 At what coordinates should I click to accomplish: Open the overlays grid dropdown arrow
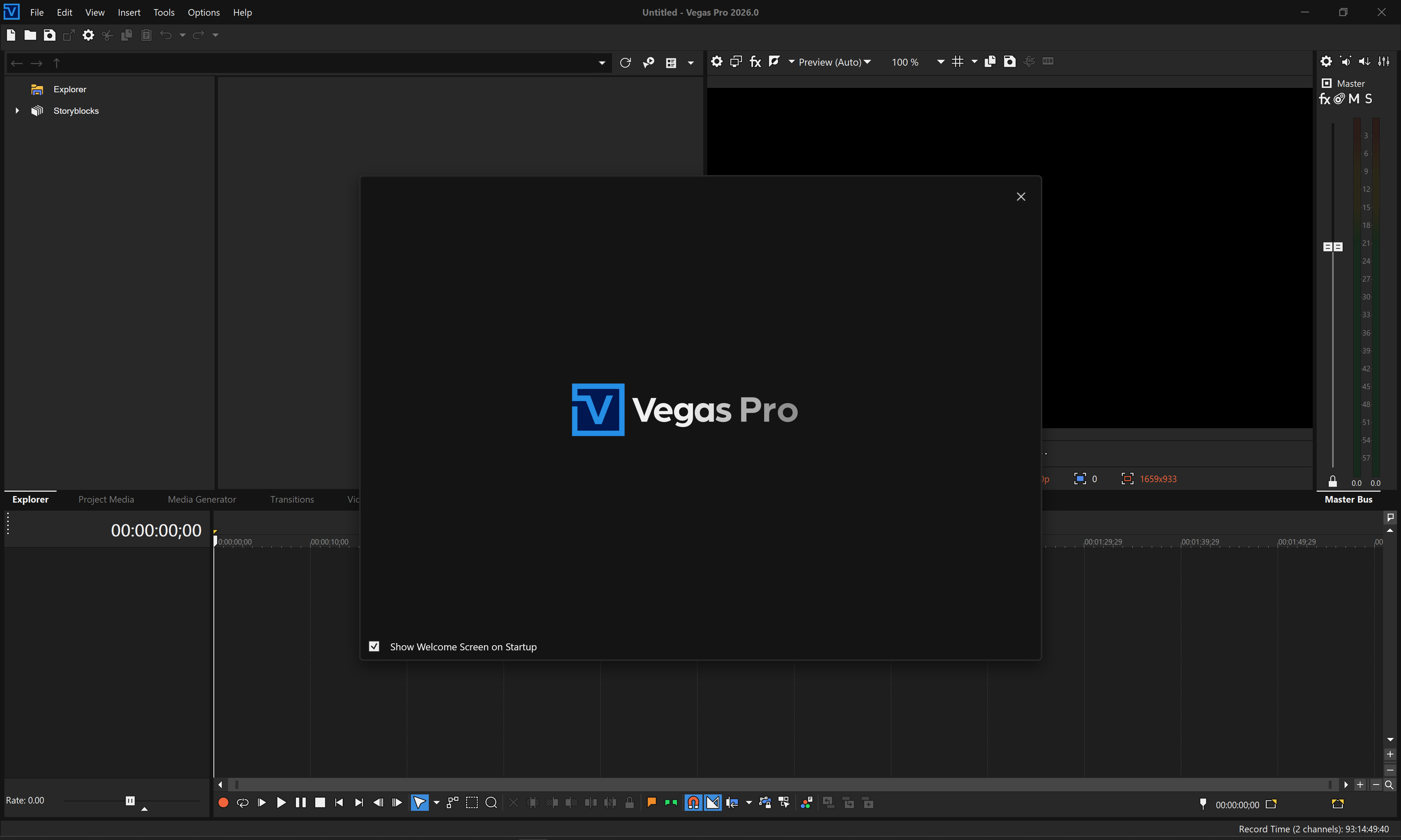click(x=974, y=62)
